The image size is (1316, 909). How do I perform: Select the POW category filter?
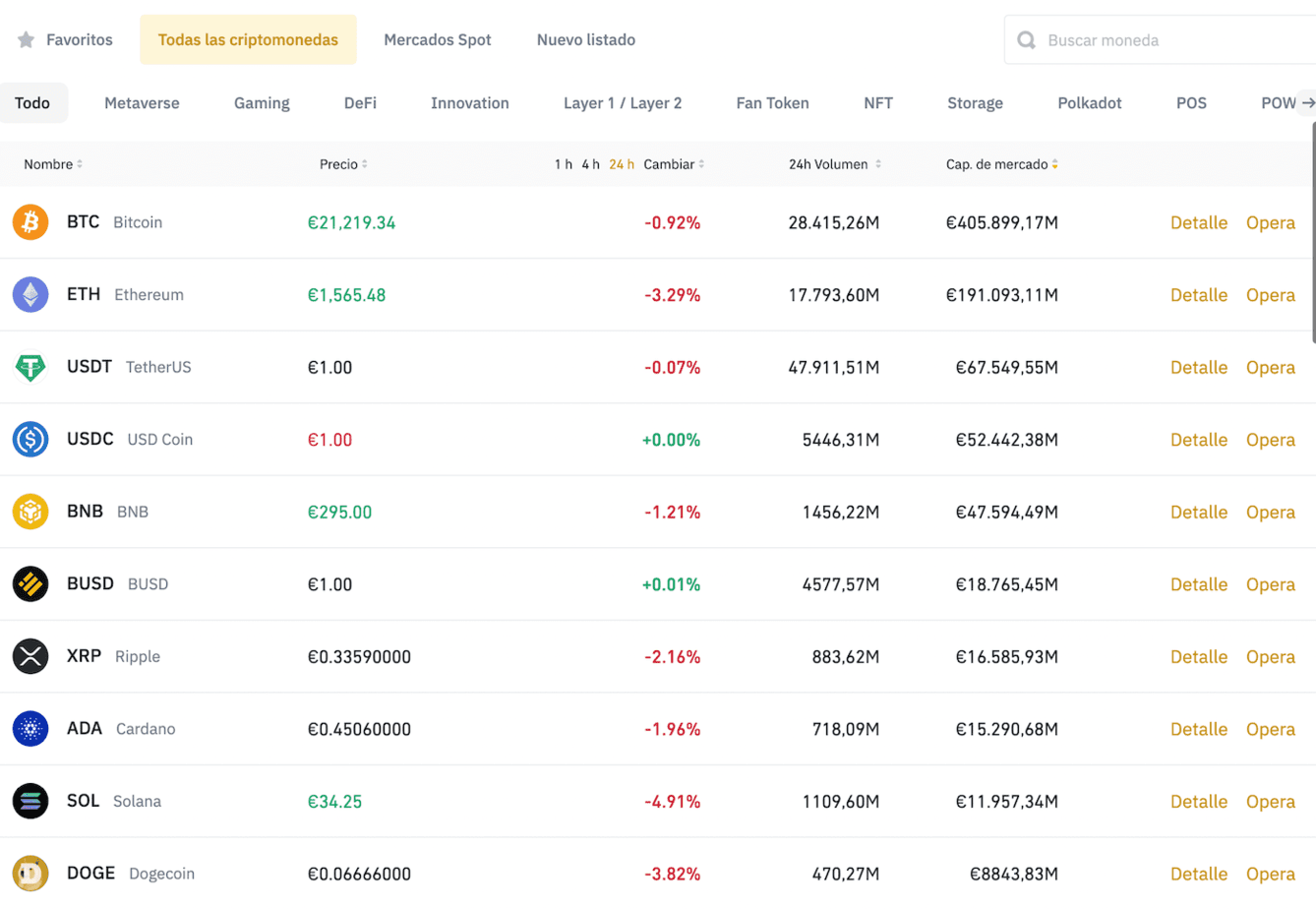point(1279,102)
